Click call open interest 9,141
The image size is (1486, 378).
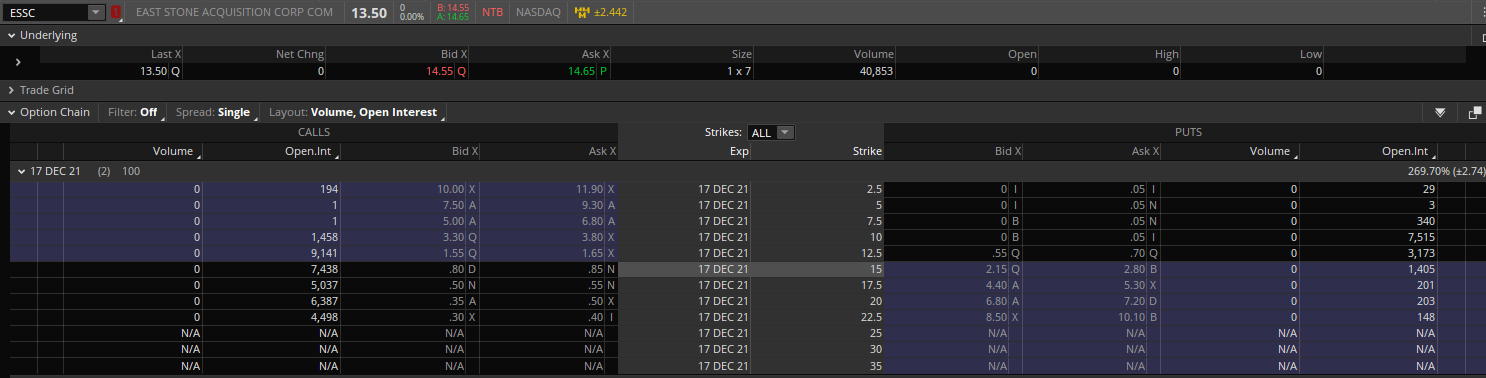(323, 252)
